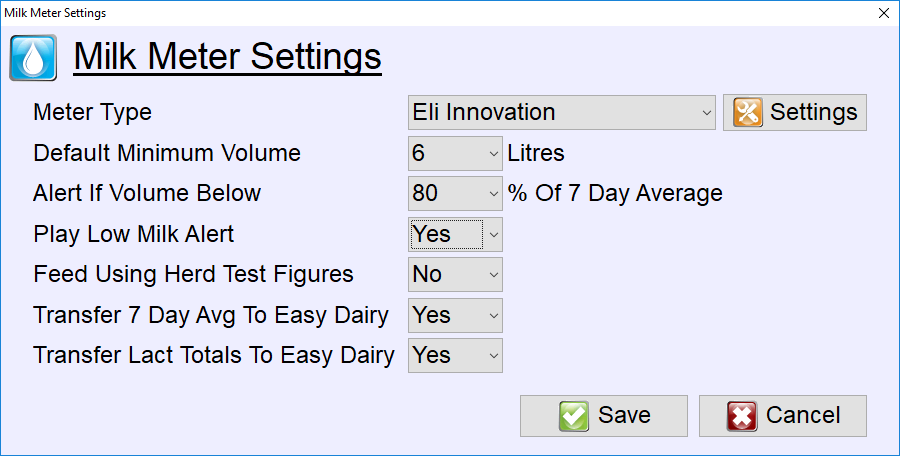Viewport: 900px width, 456px height.
Task: Click the Milk Meter Settings heading
Action: 227,56
